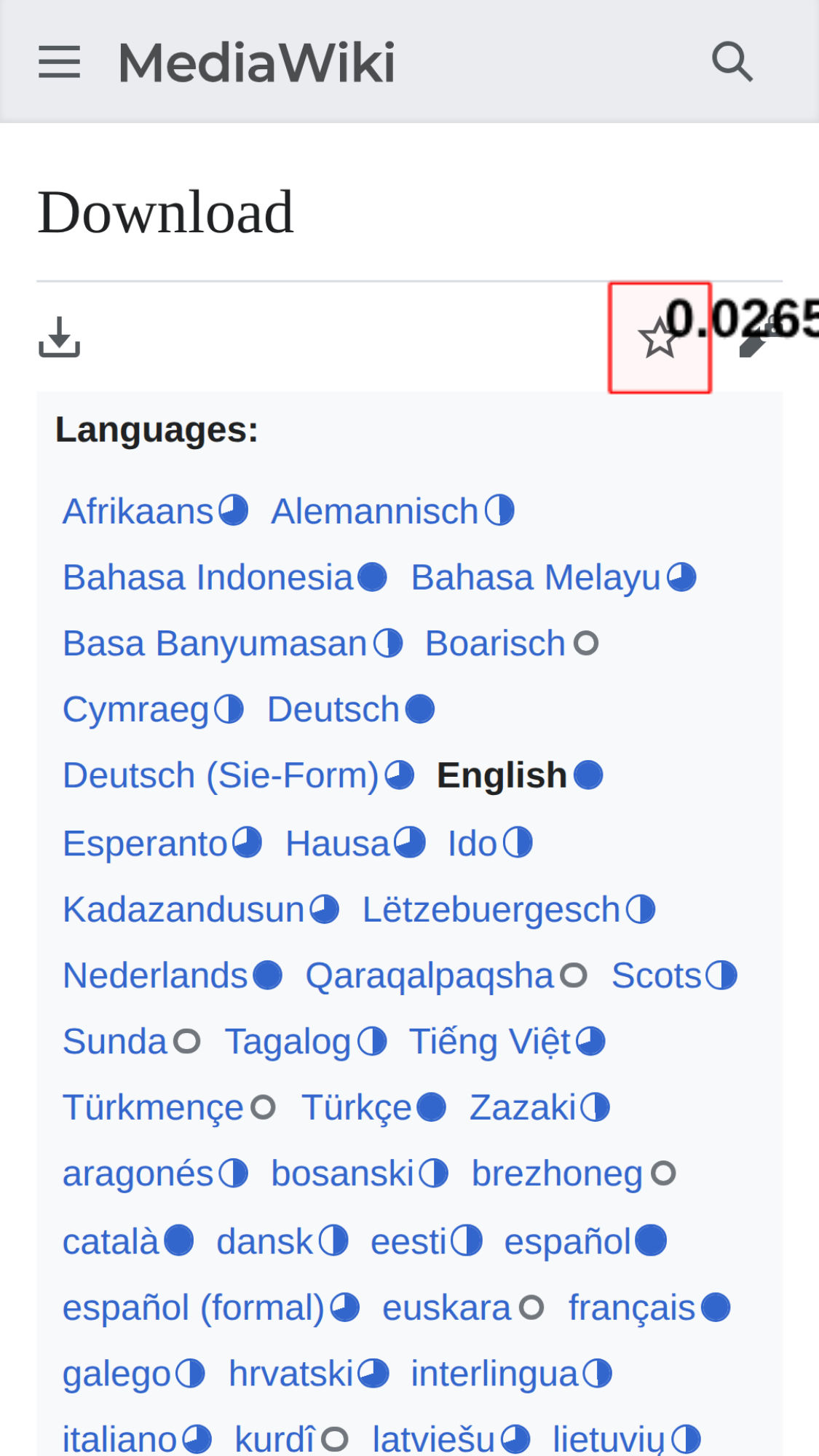Open the français language link
The height and width of the screenshot is (1456, 819).
point(631,1308)
